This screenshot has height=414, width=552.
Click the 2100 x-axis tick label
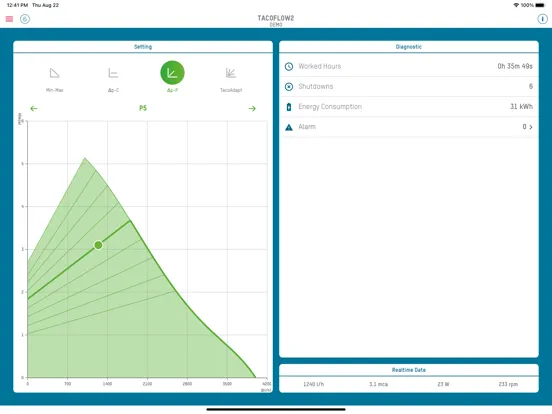coord(147,384)
